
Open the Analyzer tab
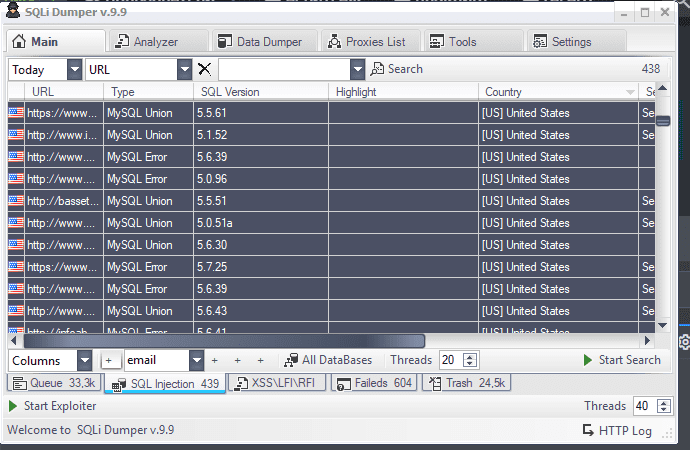tap(157, 42)
